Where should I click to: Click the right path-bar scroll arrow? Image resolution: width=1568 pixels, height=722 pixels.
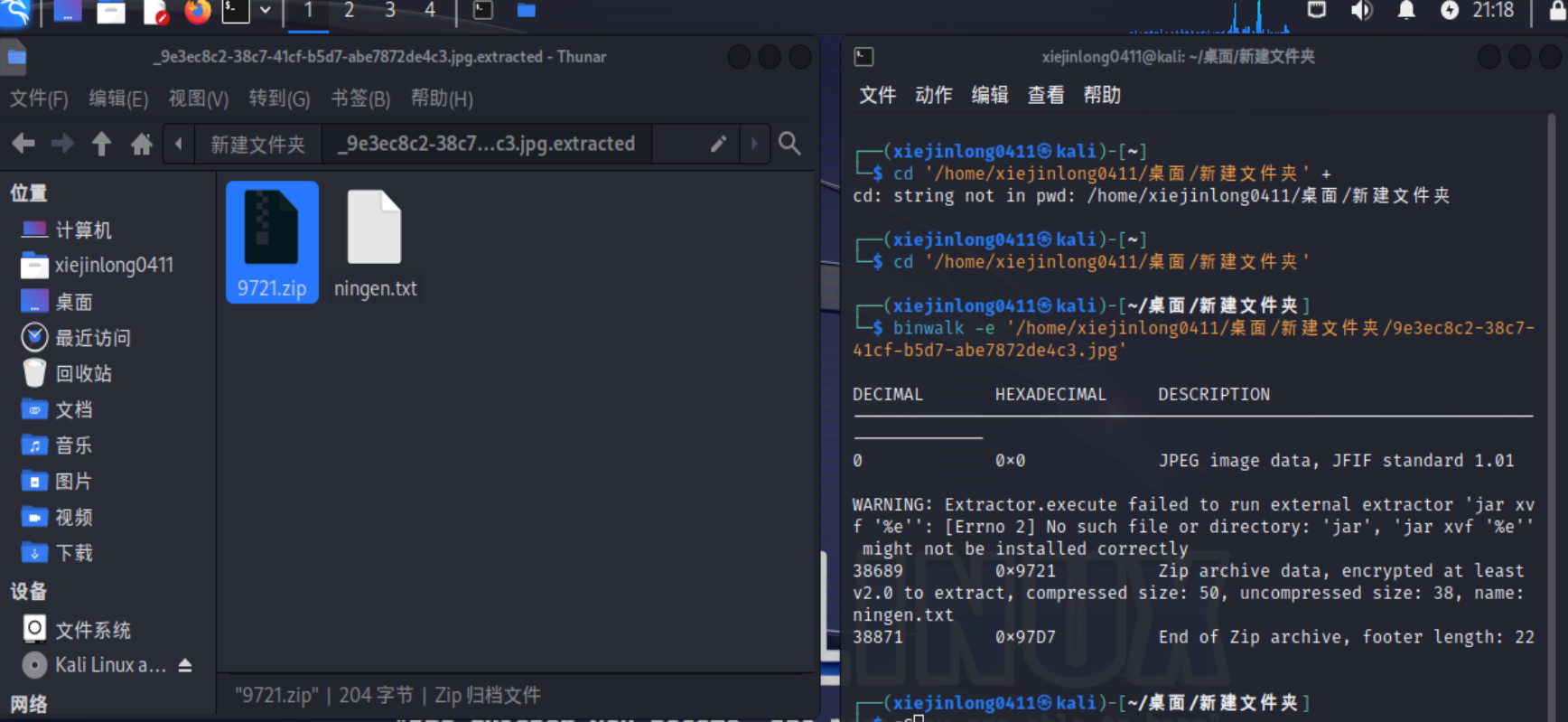coord(755,144)
